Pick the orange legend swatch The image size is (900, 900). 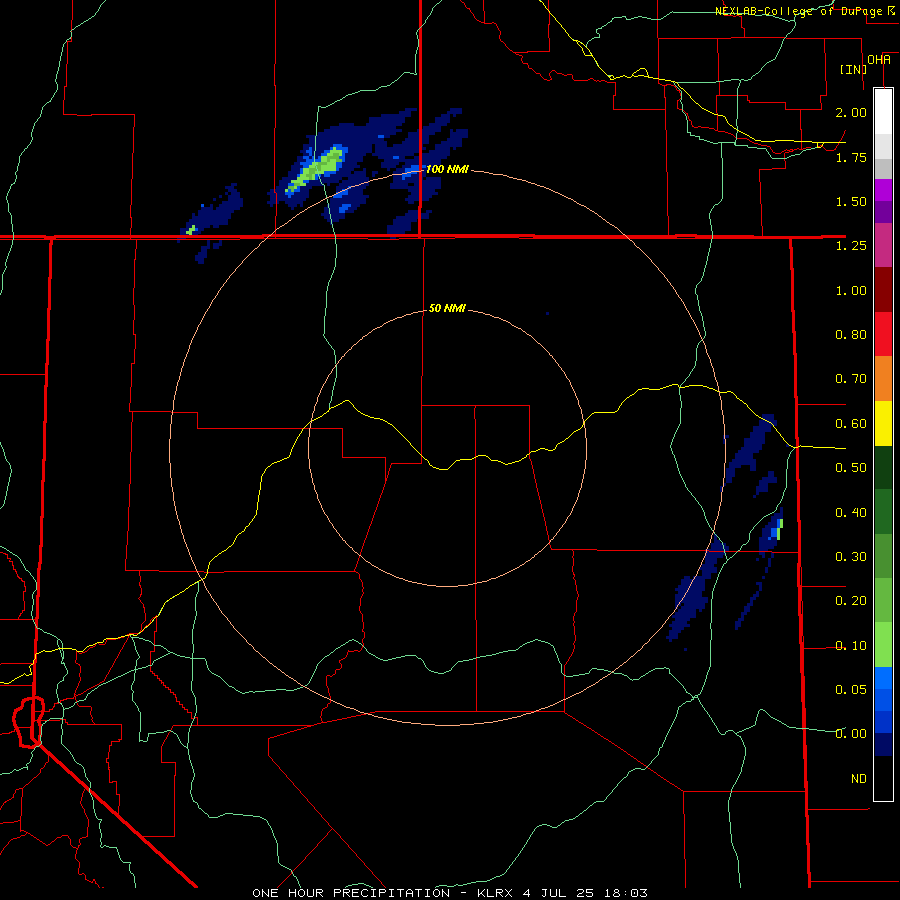(x=883, y=378)
